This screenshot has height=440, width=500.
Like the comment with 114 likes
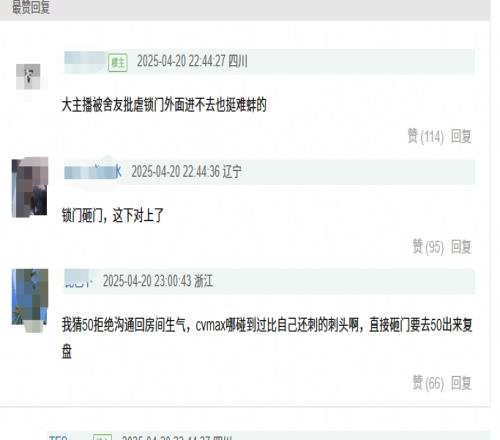click(426, 136)
